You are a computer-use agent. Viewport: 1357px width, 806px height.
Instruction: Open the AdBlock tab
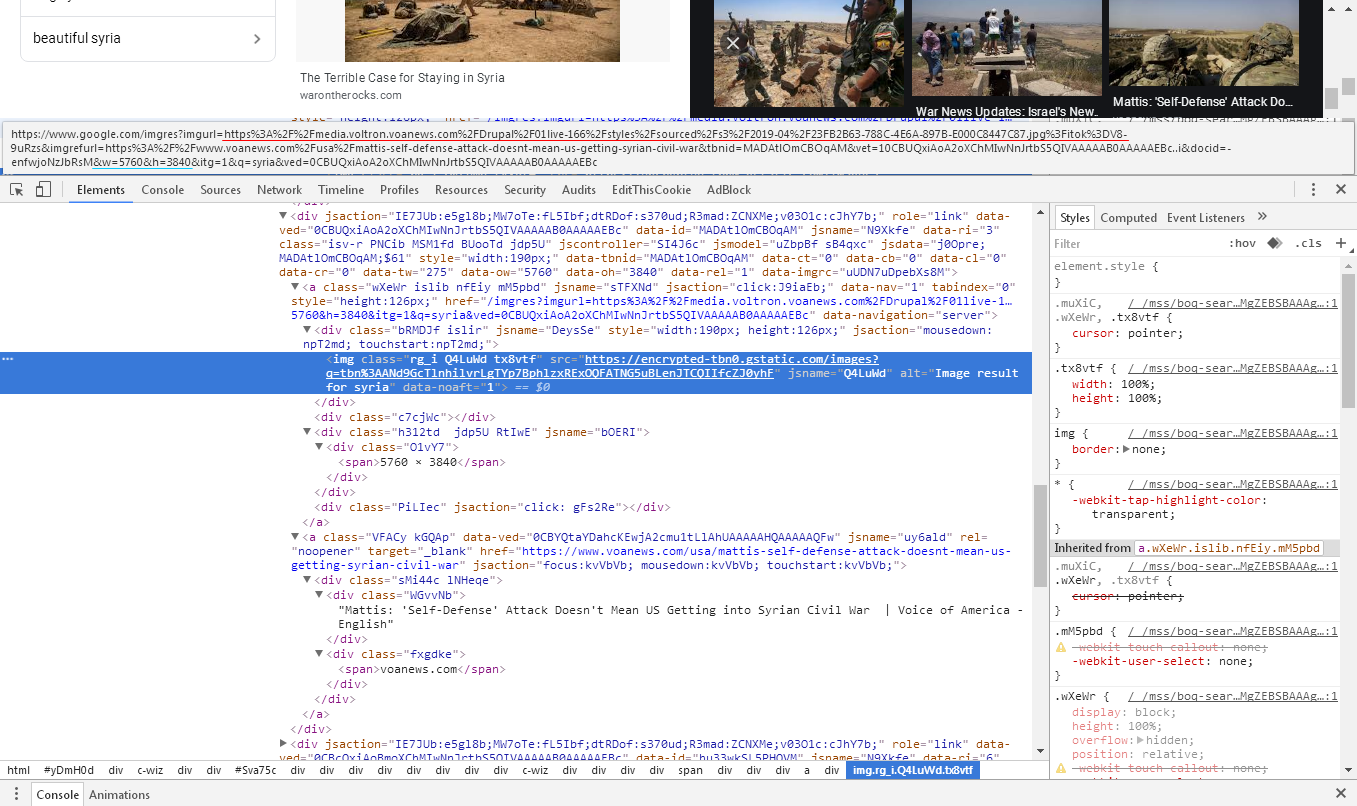[729, 190]
